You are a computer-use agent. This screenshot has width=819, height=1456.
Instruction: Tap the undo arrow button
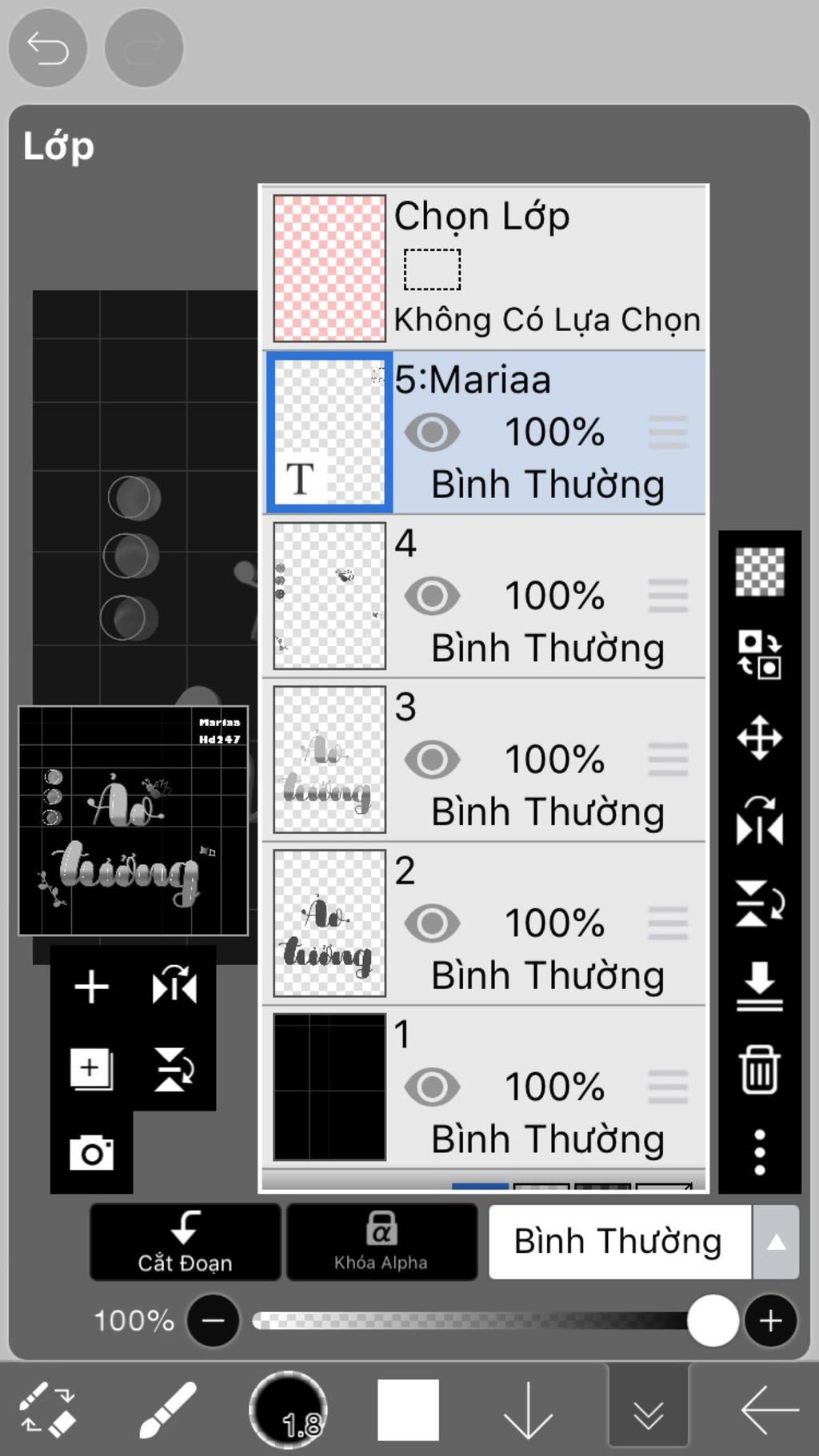click(48, 48)
